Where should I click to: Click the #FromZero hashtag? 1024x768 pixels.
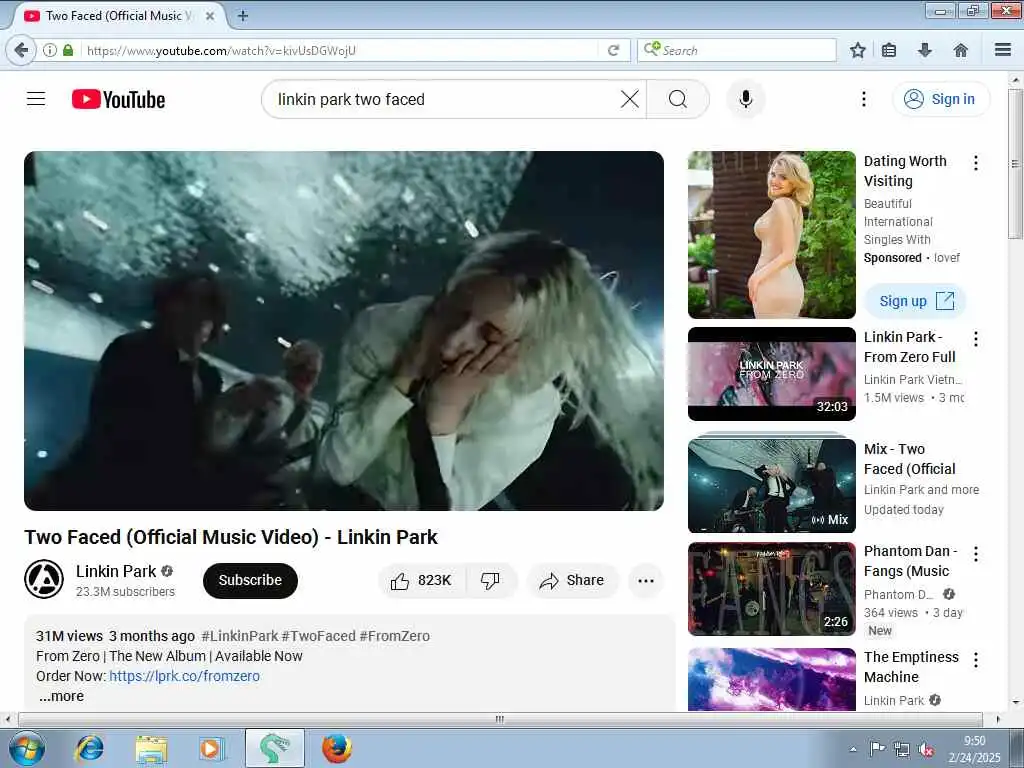[394, 636]
